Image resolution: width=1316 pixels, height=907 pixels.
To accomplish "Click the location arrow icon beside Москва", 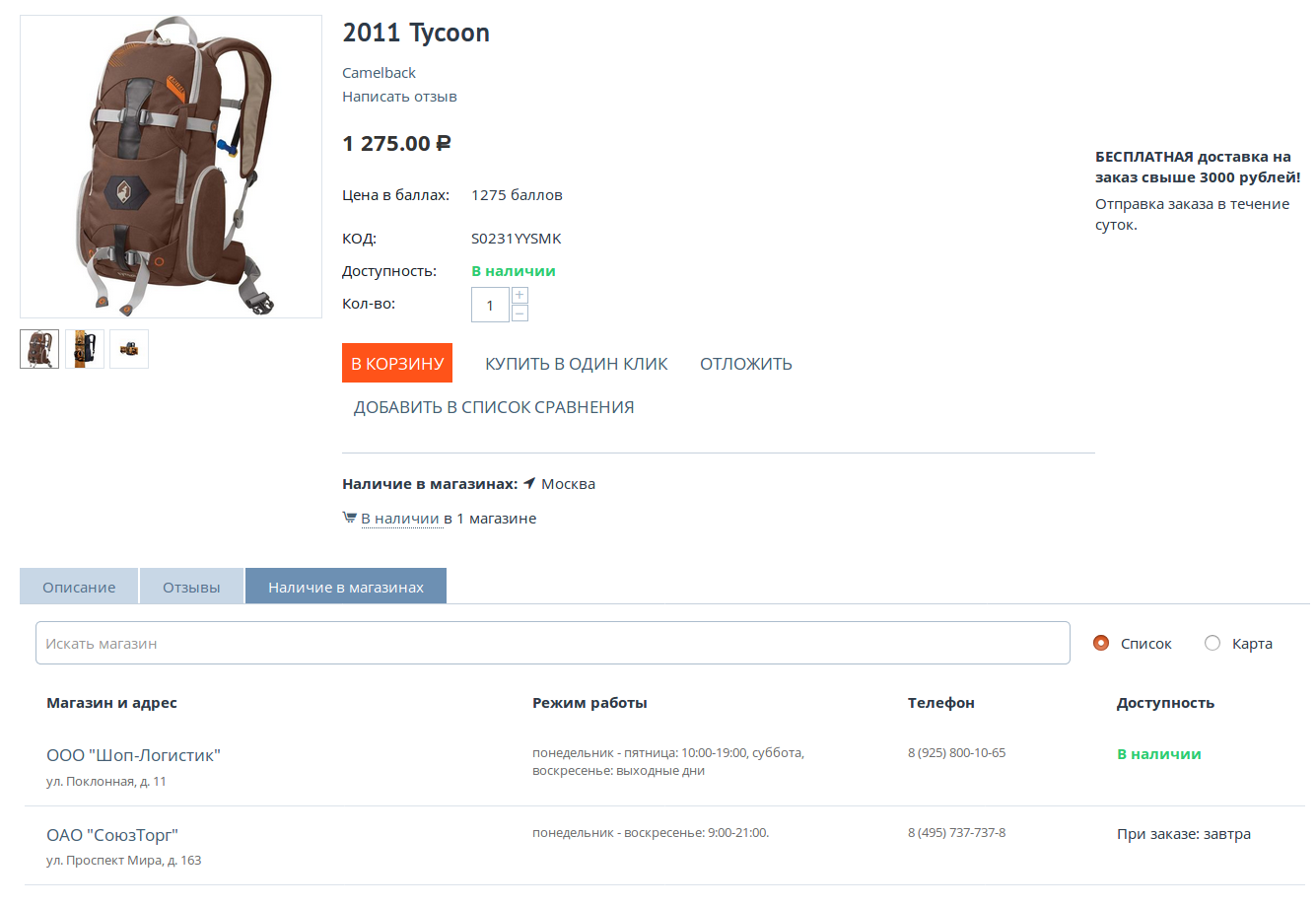I will (x=529, y=483).
